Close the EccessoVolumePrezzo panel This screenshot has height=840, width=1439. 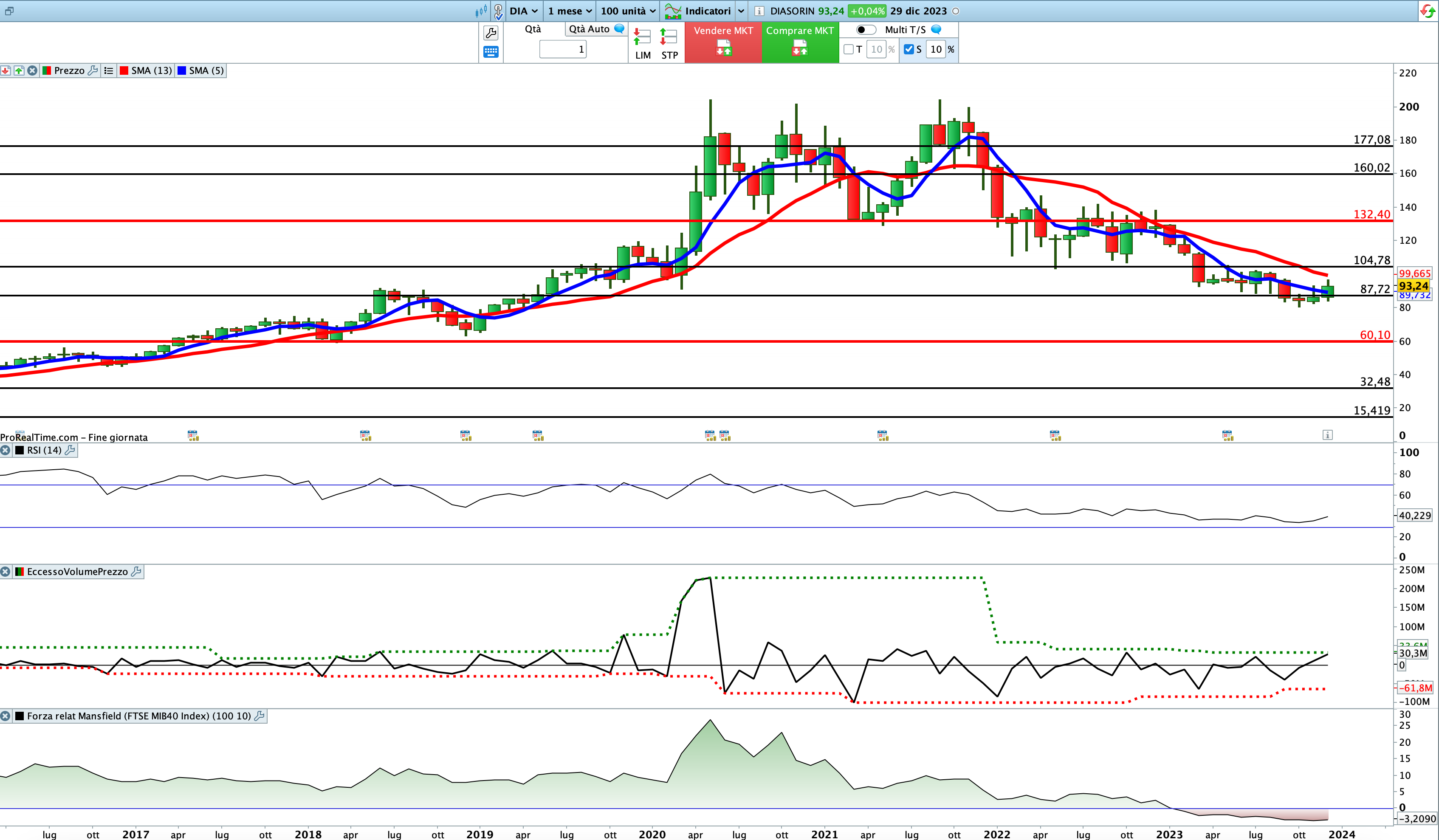(x=5, y=572)
